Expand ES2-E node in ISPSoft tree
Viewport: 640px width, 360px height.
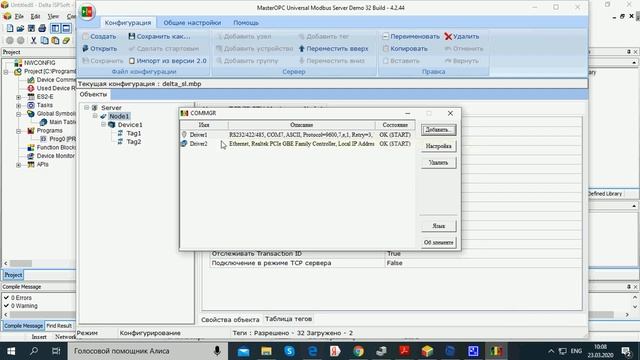(18, 97)
